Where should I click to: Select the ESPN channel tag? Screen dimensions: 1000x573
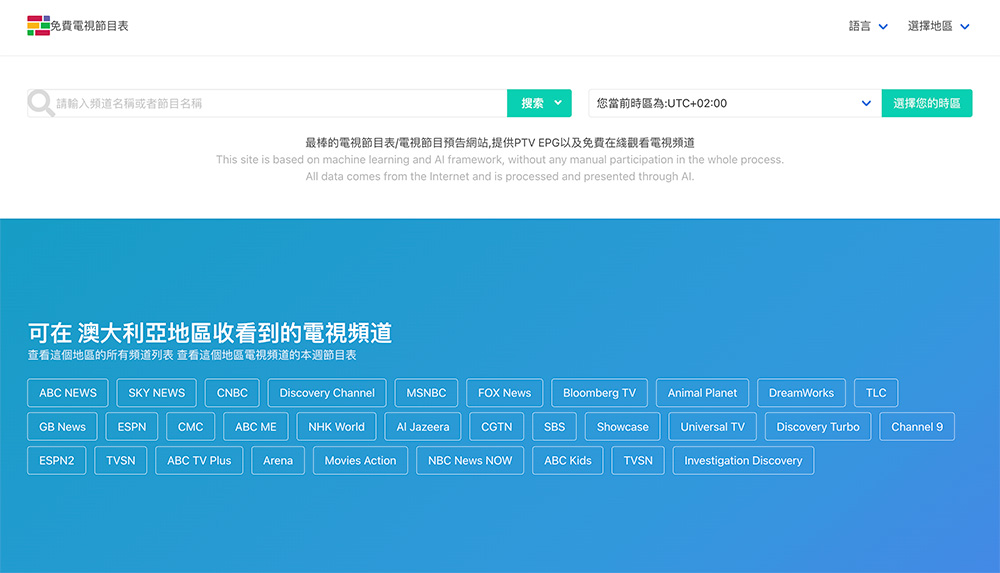[x=131, y=426]
